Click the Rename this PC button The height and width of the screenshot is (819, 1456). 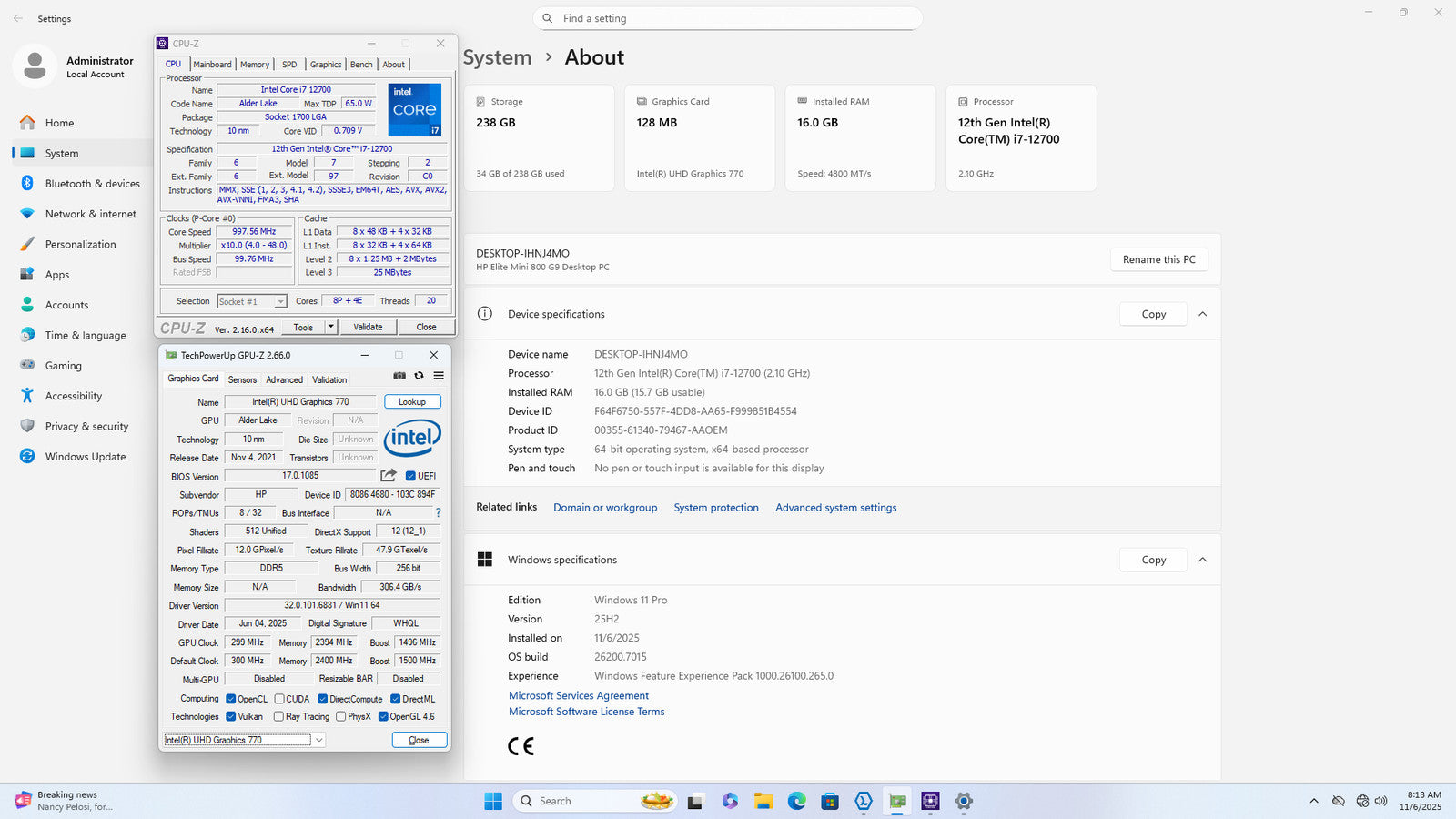[1158, 259]
